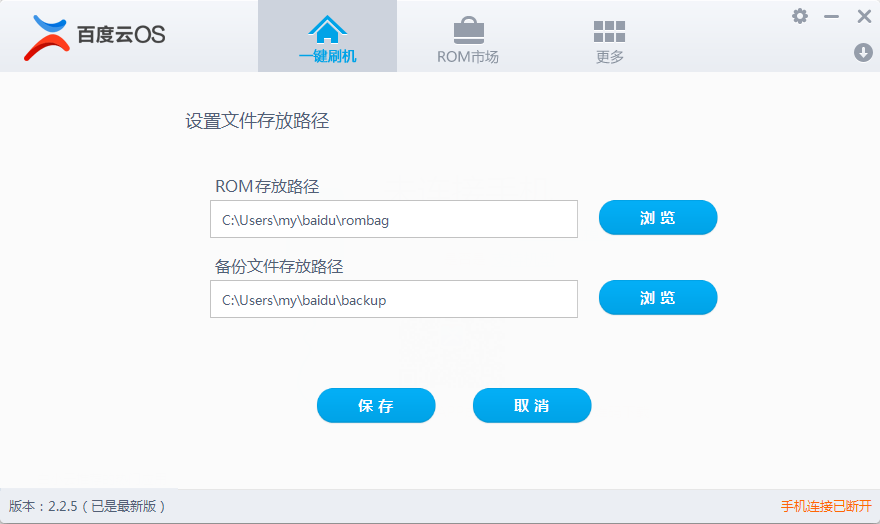Image resolution: width=880 pixels, height=524 pixels.
Task: Click the 设置文件存放路径 heading
Action: [x=257, y=122]
